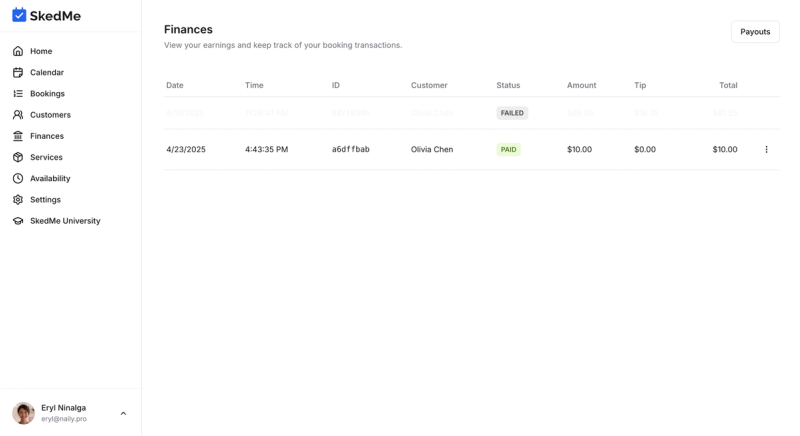Open the Customers section
The image size is (800, 436).
click(x=51, y=115)
